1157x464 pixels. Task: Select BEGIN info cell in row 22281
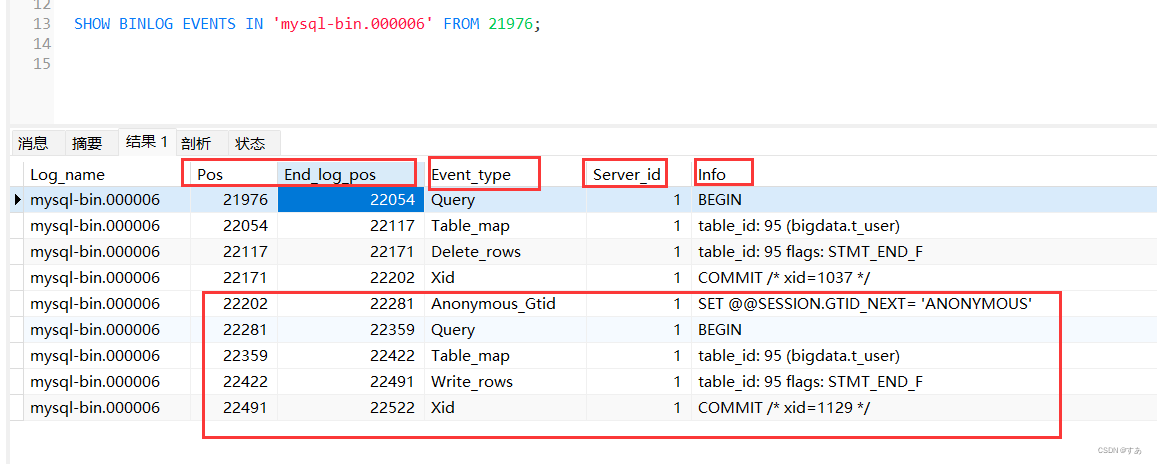point(922,330)
